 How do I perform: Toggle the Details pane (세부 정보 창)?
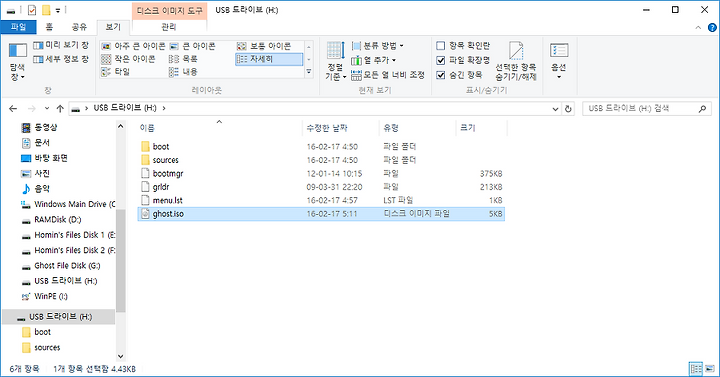61,59
